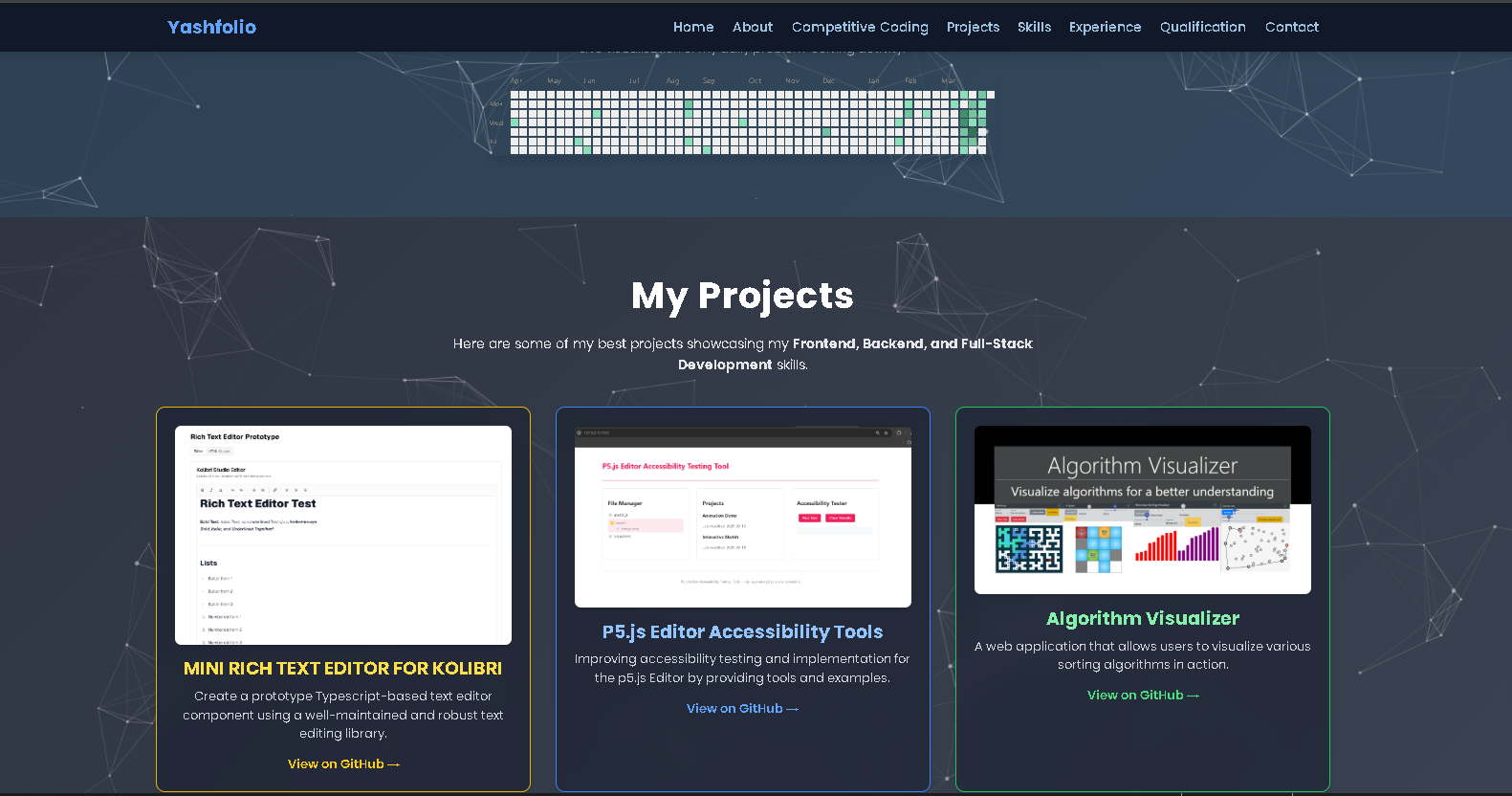Viewport: 1512px width, 796px height.
Task: Click the Mar month label on heatmap
Action: pos(948,81)
